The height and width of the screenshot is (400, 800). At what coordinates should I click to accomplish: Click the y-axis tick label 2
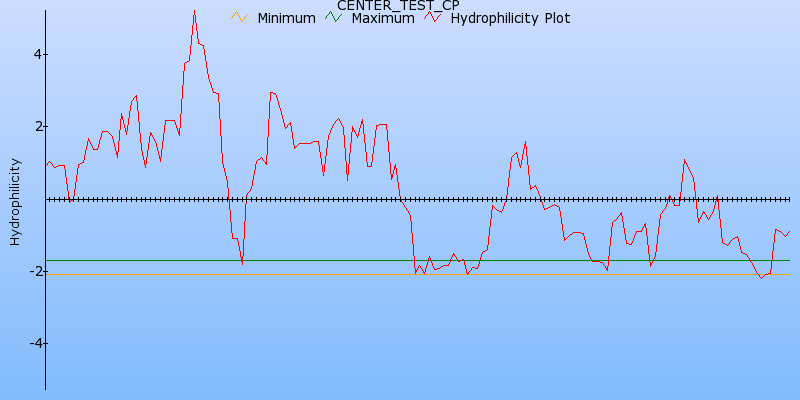point(39,127)
